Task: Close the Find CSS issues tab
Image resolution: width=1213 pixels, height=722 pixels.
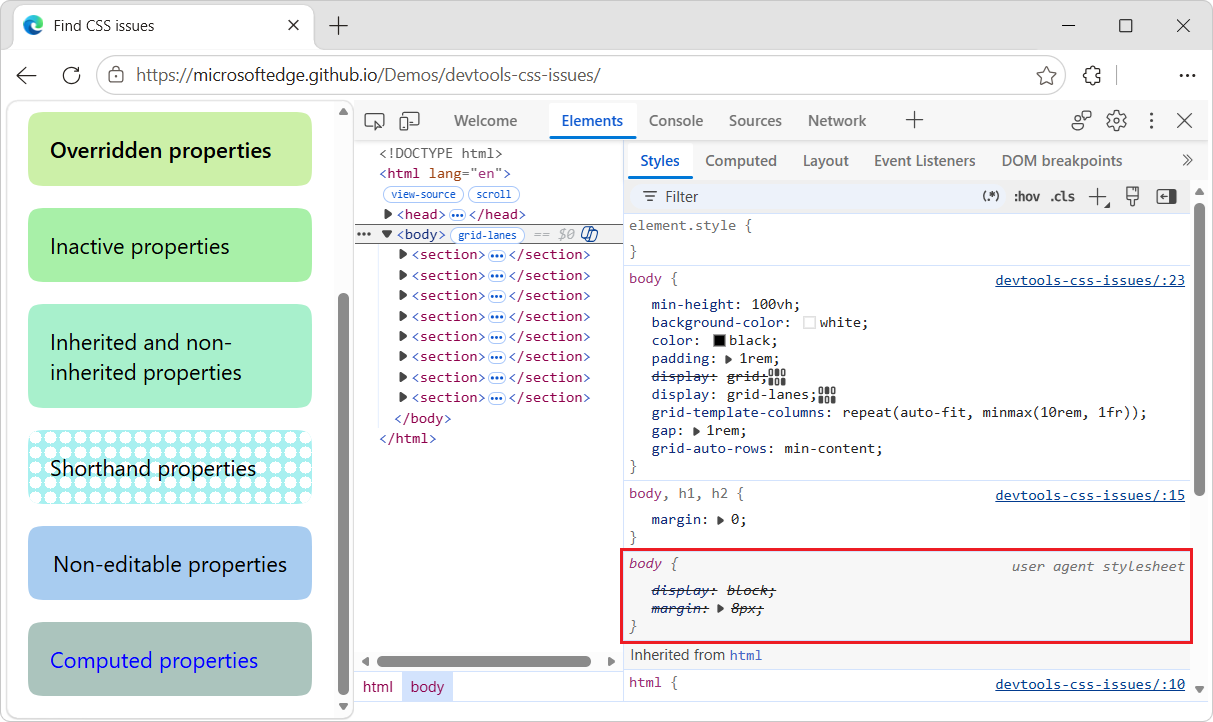Action: 294,26
